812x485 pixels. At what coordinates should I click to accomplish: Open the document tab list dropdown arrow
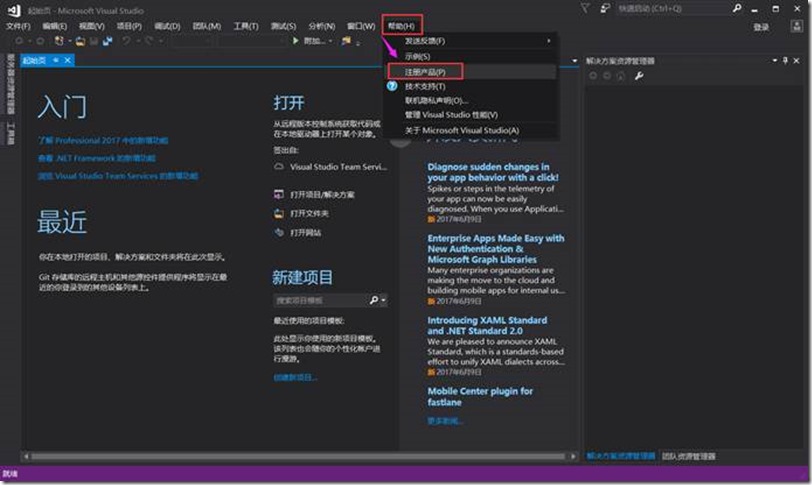tap(574, 61)
